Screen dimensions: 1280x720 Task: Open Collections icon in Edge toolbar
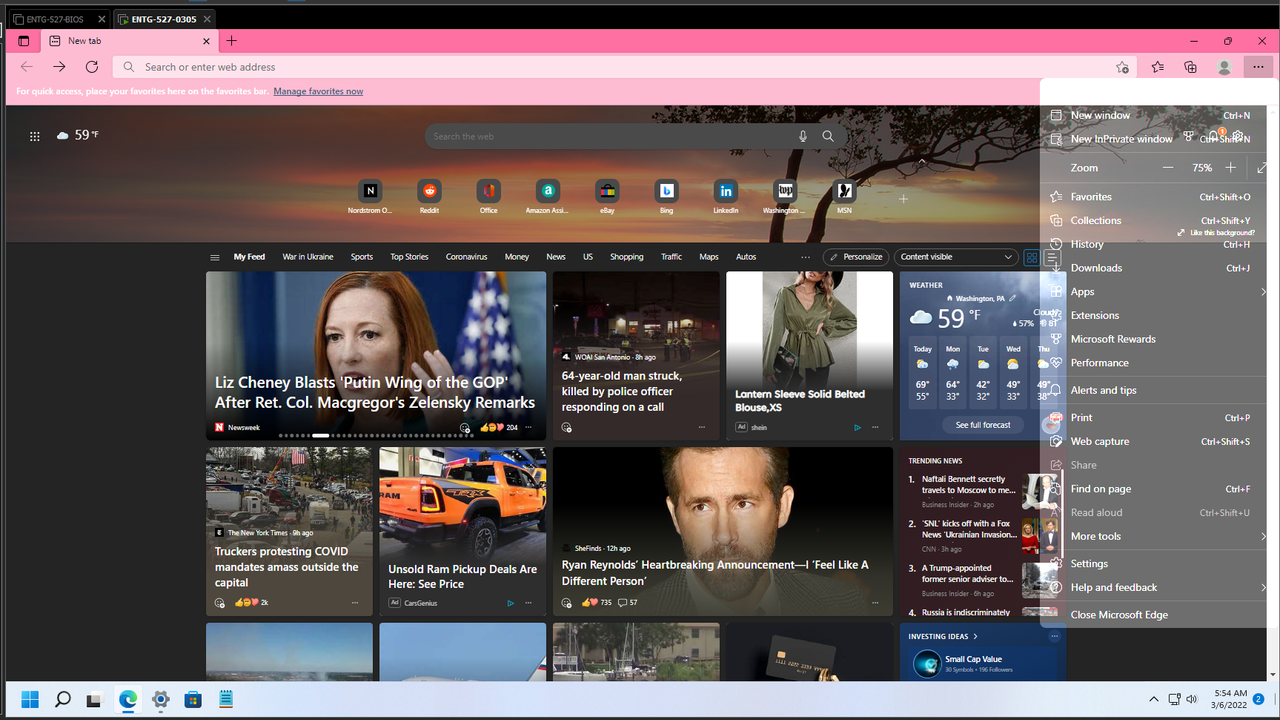[x=1190, y=67]
